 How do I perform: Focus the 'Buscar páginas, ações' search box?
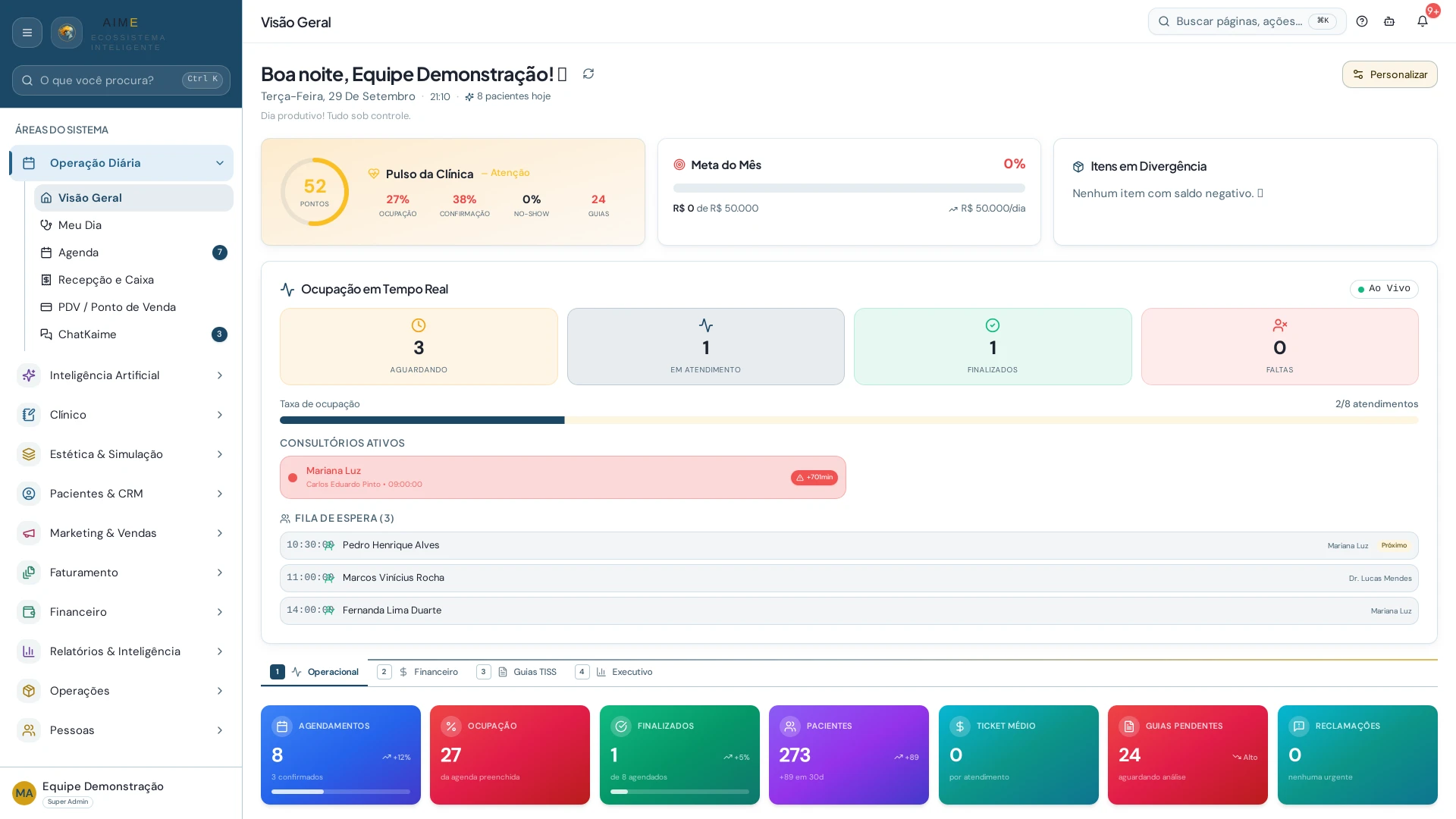pyautogui.click(x=1247, y=21)
